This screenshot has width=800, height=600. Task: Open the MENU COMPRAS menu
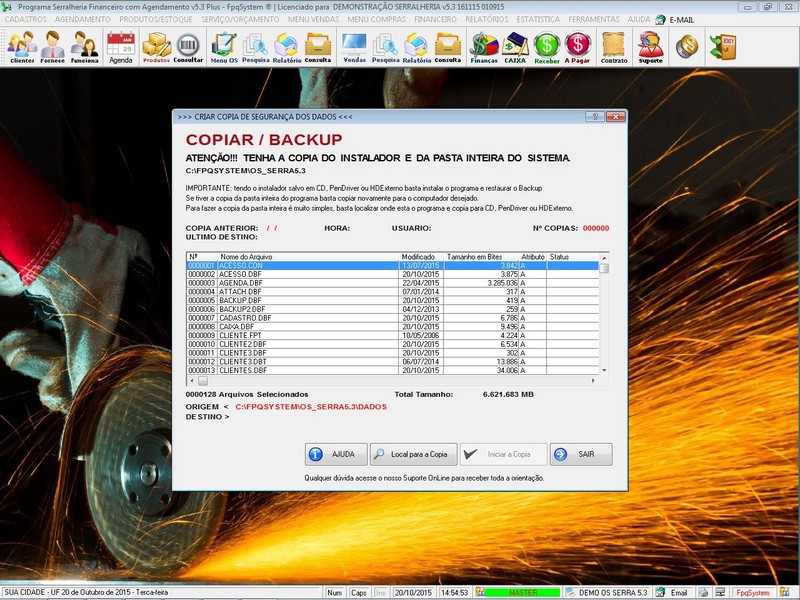377,19
